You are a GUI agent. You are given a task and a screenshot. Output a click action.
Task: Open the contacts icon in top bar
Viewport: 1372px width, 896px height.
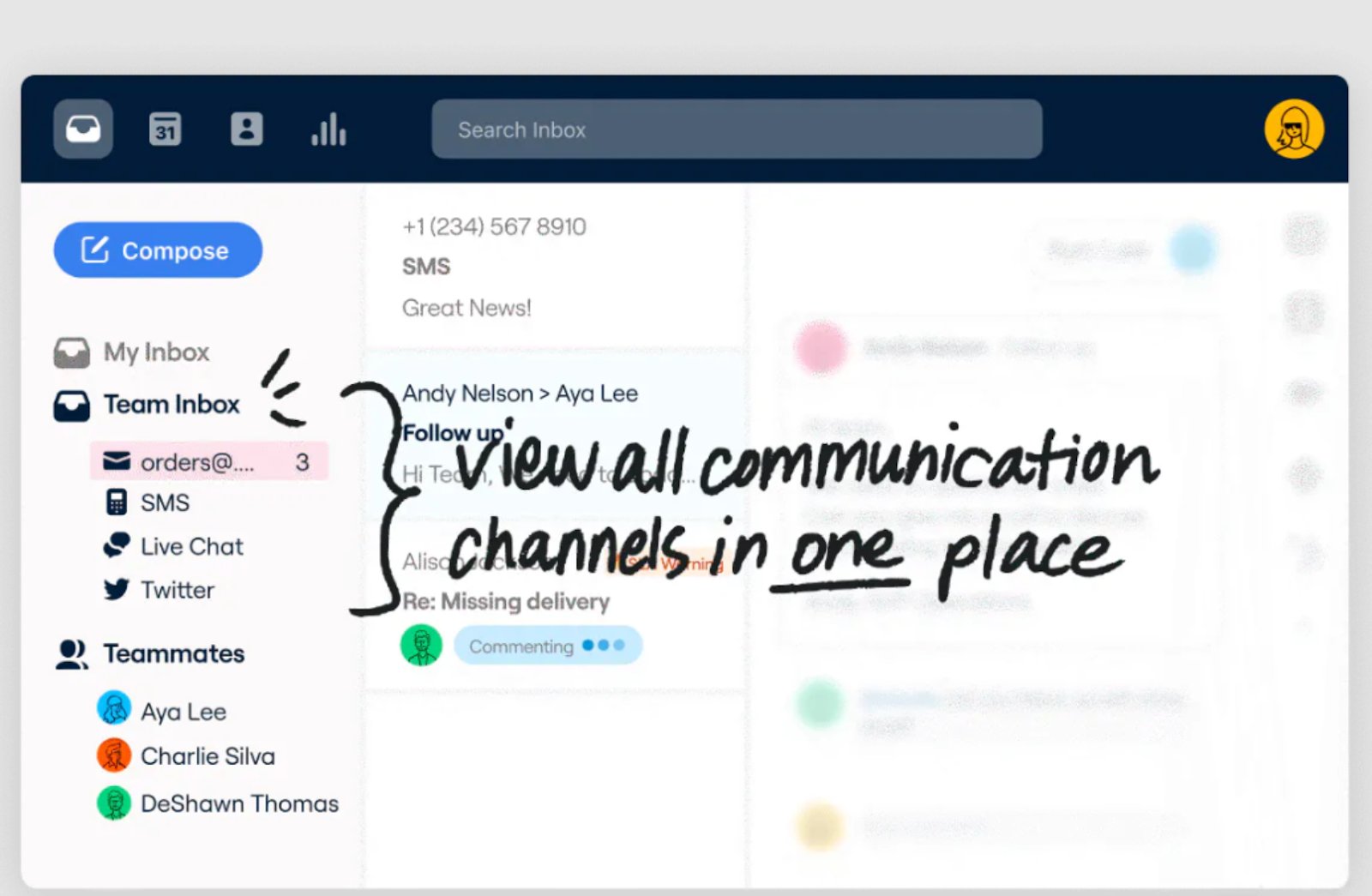(x=246, y=129)
